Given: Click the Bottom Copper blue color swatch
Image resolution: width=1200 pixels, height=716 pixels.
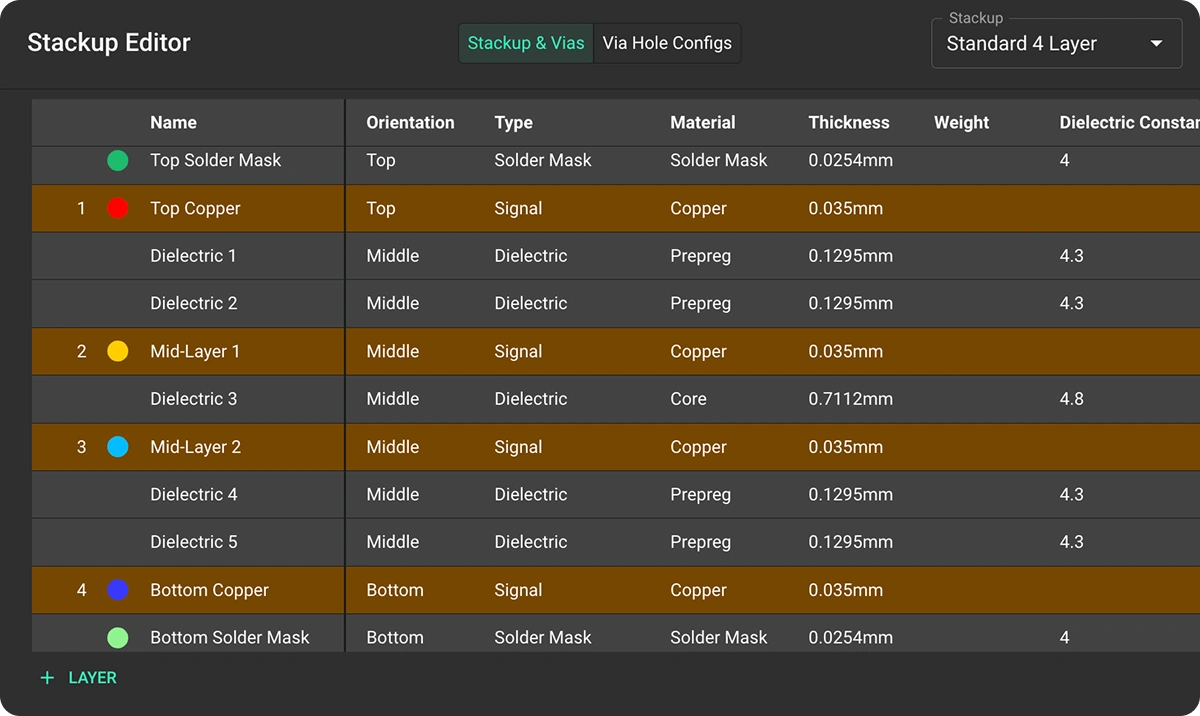Looking at the screenshot, I should click(x=117, y=590).
